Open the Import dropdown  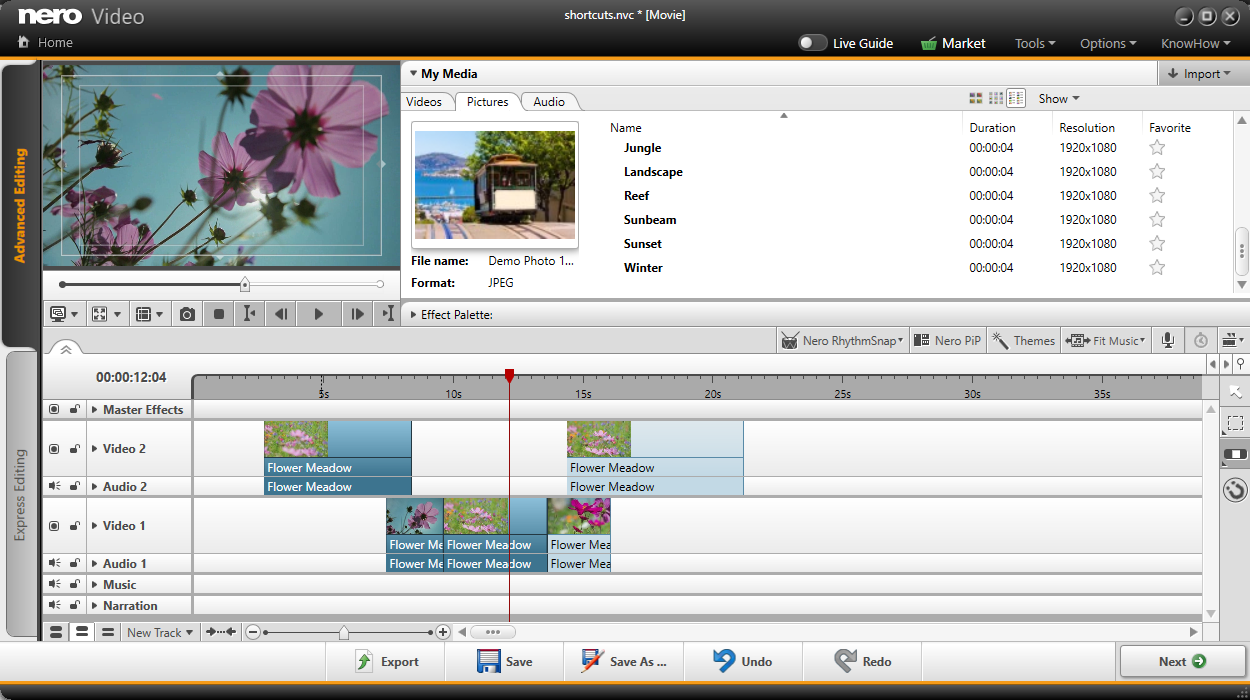pyautogui.click(x=1200, y=74)
